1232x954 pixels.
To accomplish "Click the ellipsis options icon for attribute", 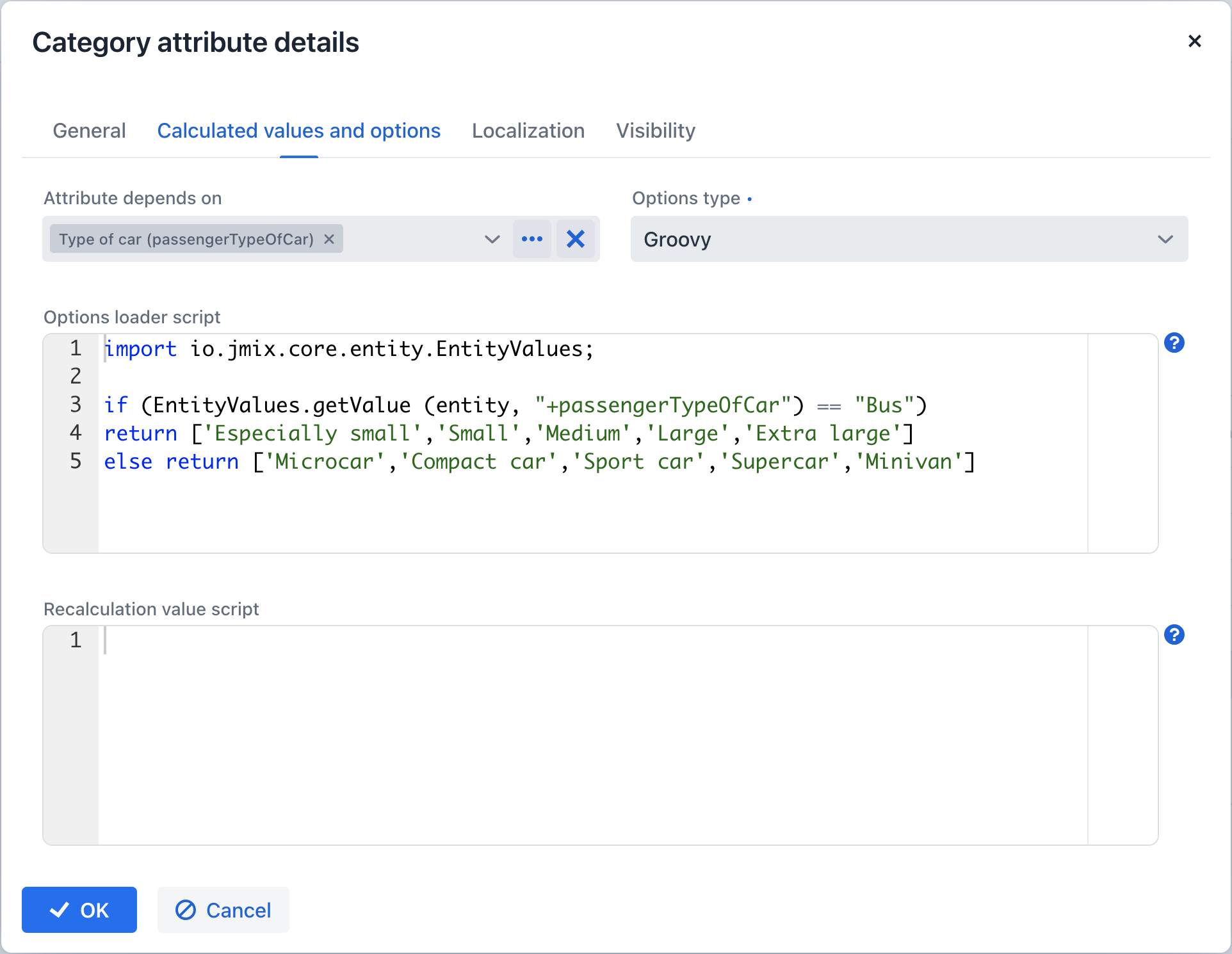I will tap(532, 239).
